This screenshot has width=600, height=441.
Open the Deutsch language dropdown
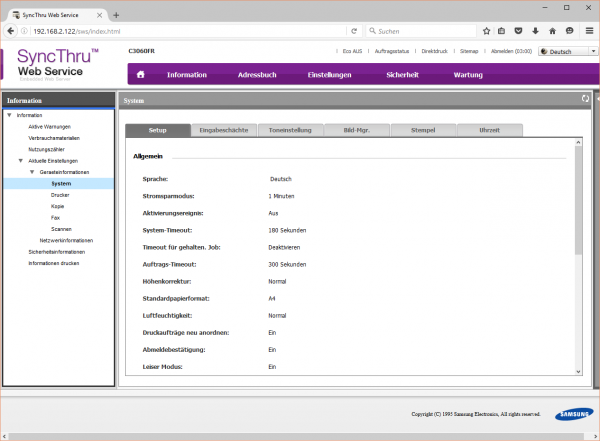coord(568,51)
